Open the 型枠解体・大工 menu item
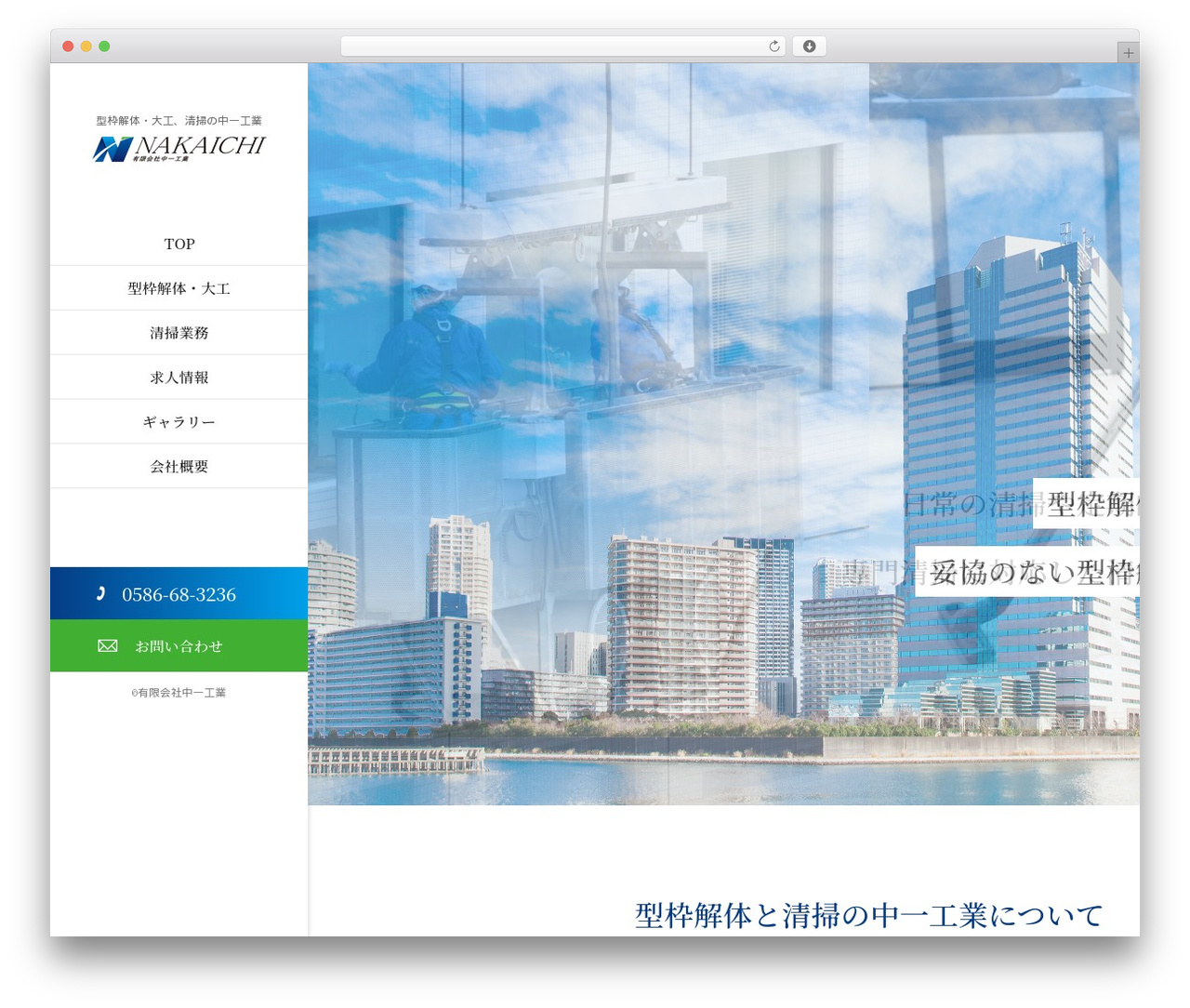This screenshot has height=1008, width=1190. click(x=178, y=288)
